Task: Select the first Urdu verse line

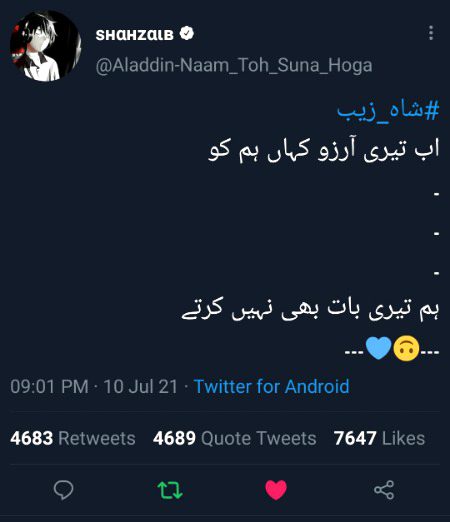Action: pyautogui.click(x=324, y=152)
